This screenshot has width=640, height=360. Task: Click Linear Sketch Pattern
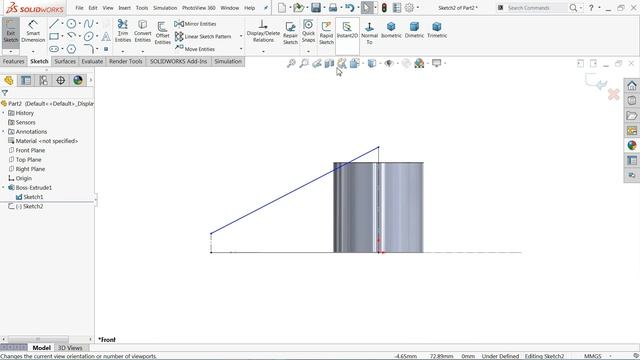click(203, 37)
